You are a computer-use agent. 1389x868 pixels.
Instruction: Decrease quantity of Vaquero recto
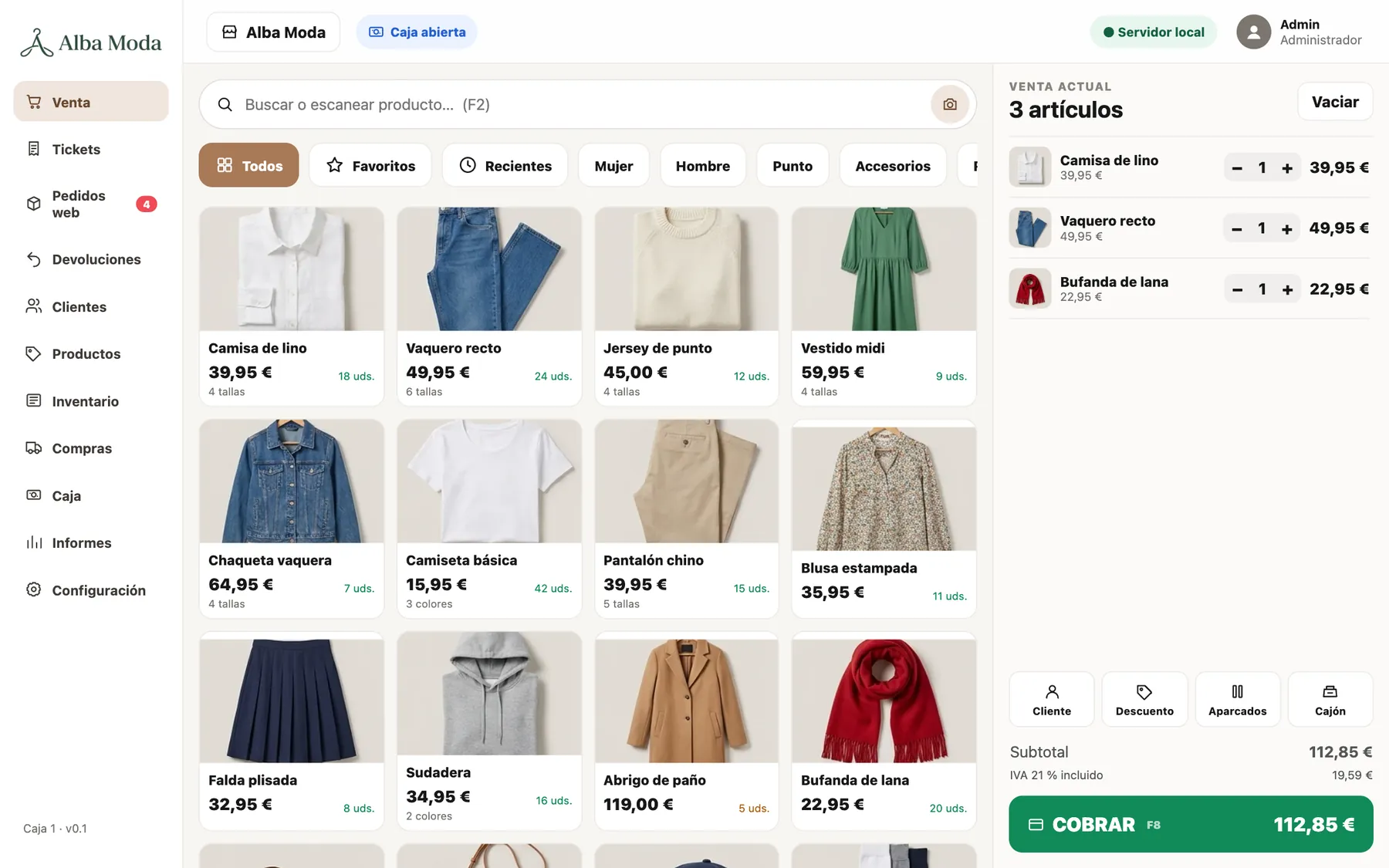coord(1237,228)
